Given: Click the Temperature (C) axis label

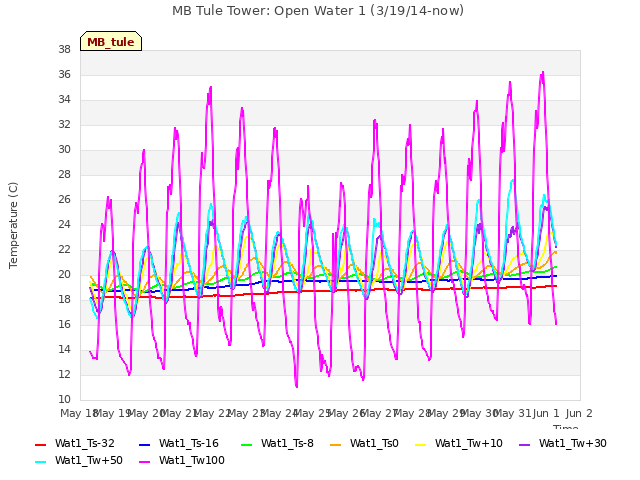Looking at the screenshot, I should [13, 225].
